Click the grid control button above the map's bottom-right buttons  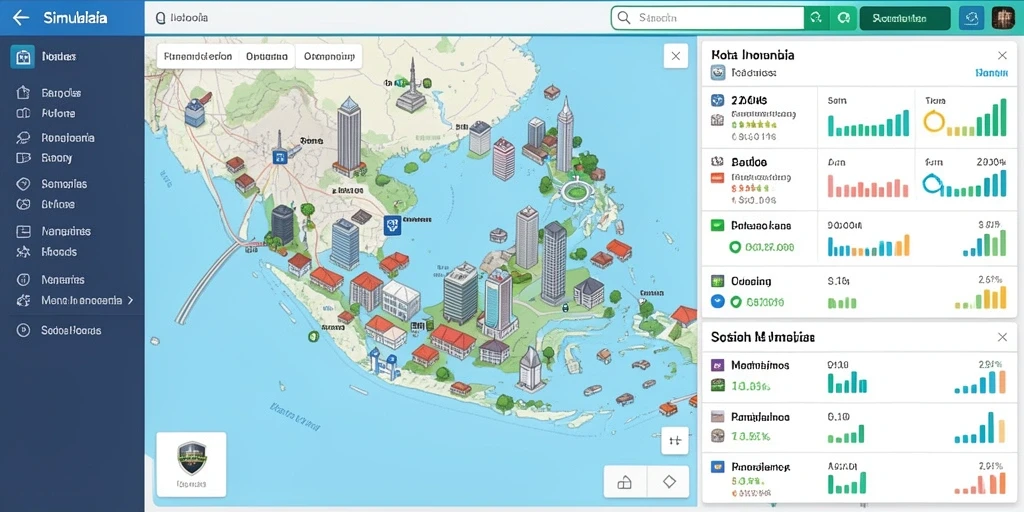pyautogui.click(x=675, y=440)
